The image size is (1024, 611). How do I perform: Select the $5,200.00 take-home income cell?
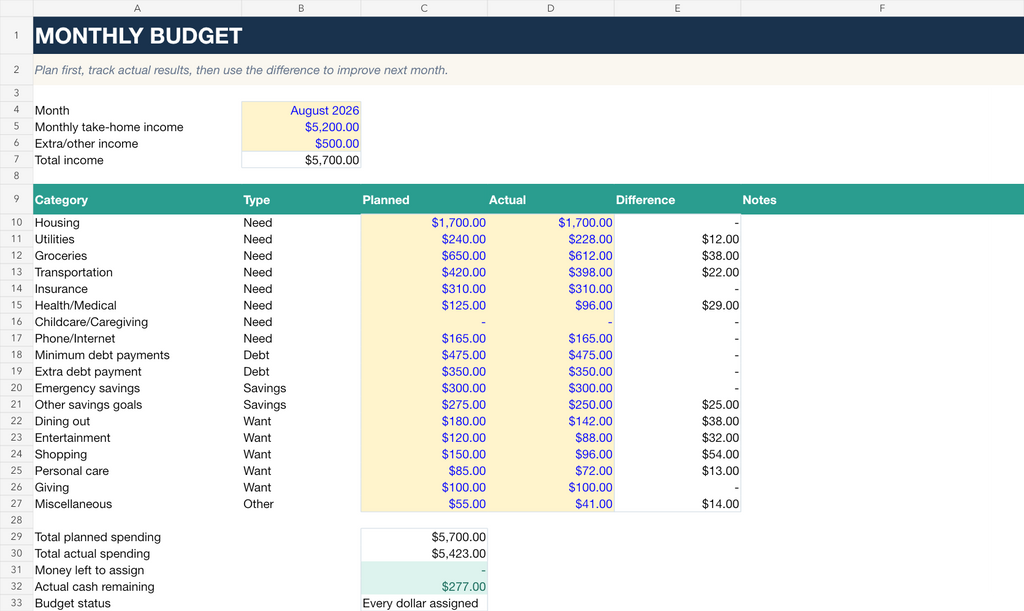tap(301, 127)
